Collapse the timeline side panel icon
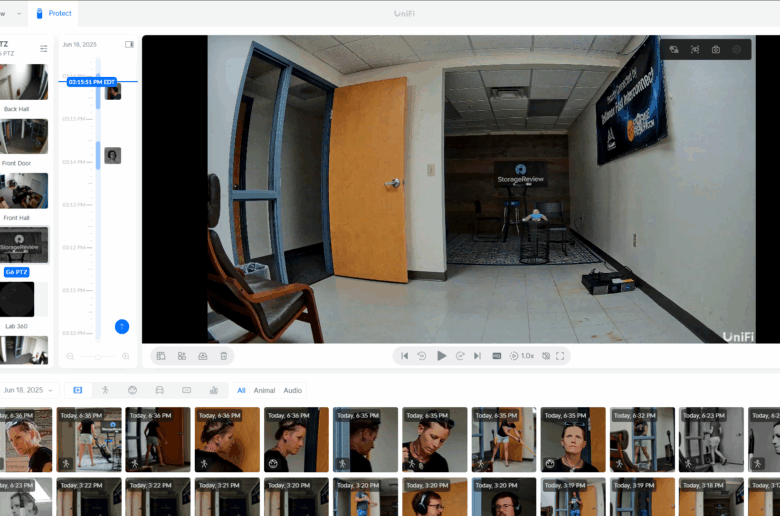 129,44
